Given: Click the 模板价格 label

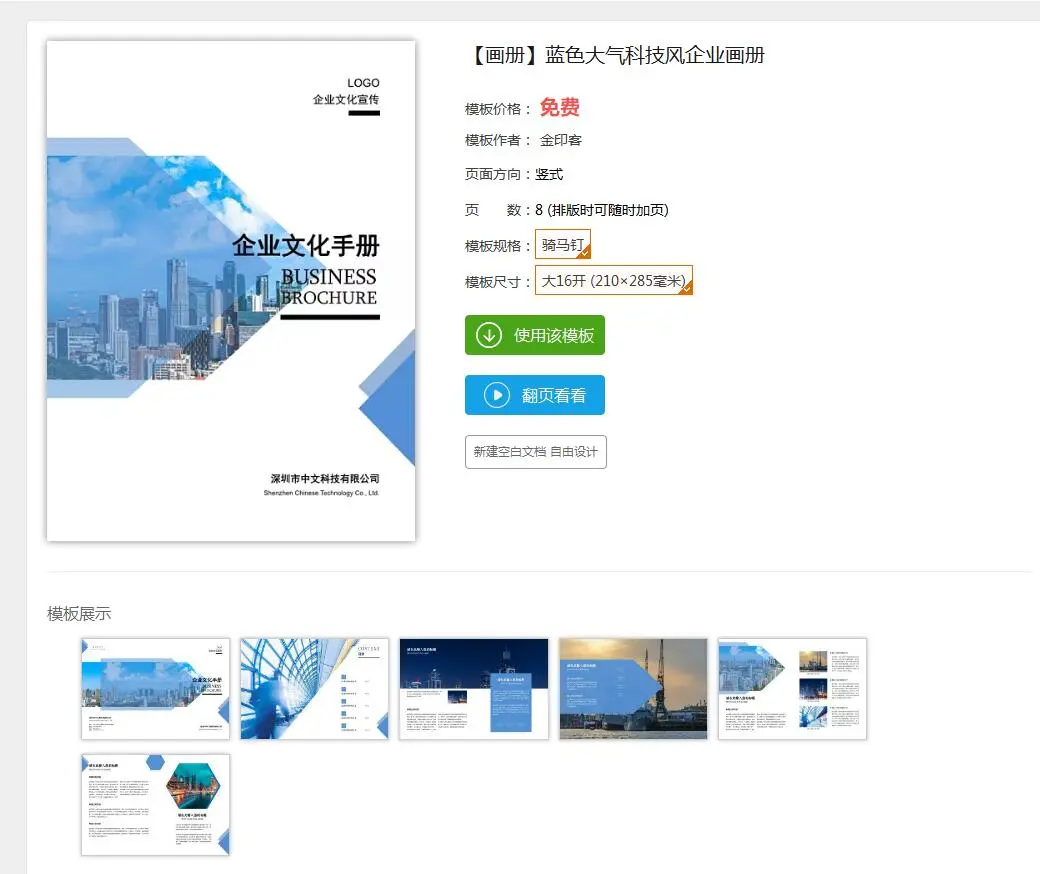Looking at the screenshot, I should (x=498, y=109).
